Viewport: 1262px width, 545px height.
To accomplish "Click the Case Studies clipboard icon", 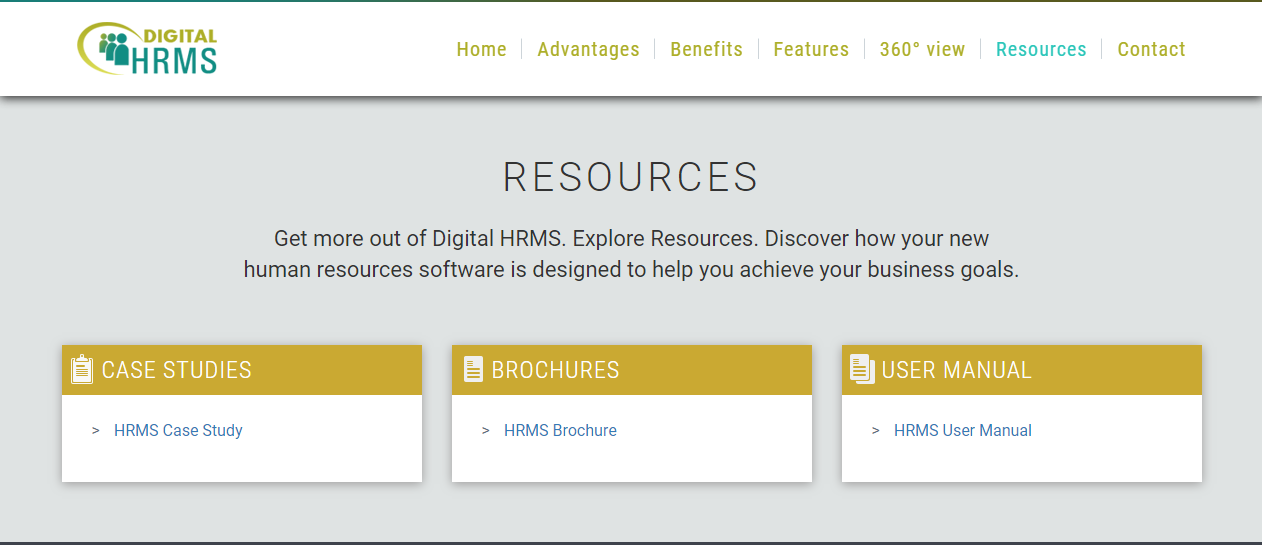I will 82,370.
